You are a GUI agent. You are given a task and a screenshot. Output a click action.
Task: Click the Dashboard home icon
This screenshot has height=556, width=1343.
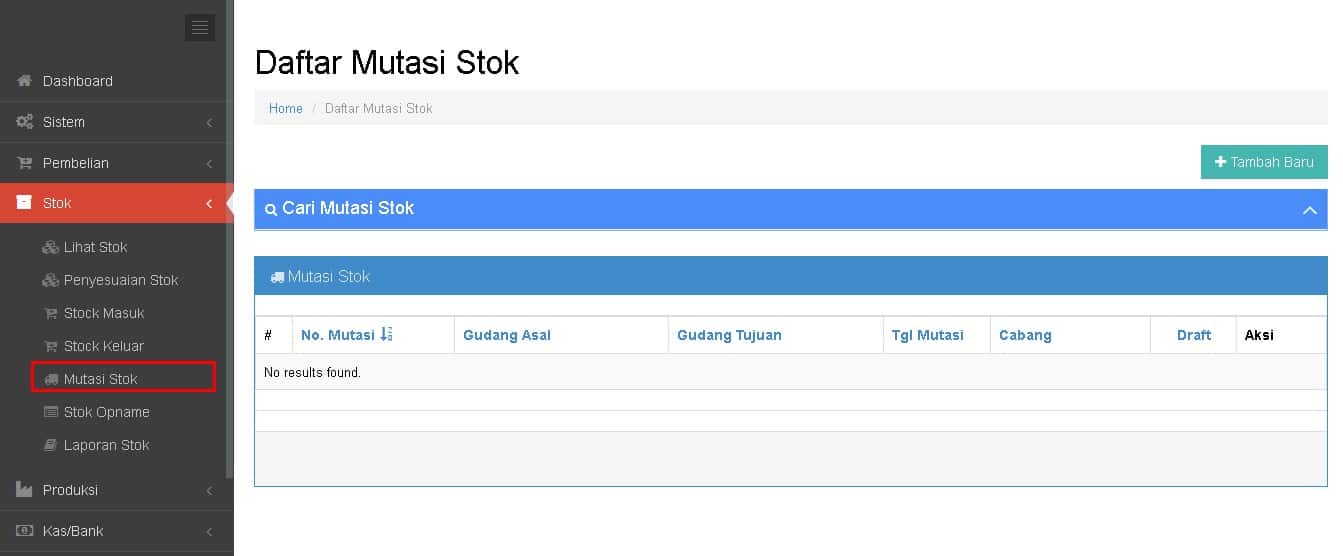tap(25, 81)
